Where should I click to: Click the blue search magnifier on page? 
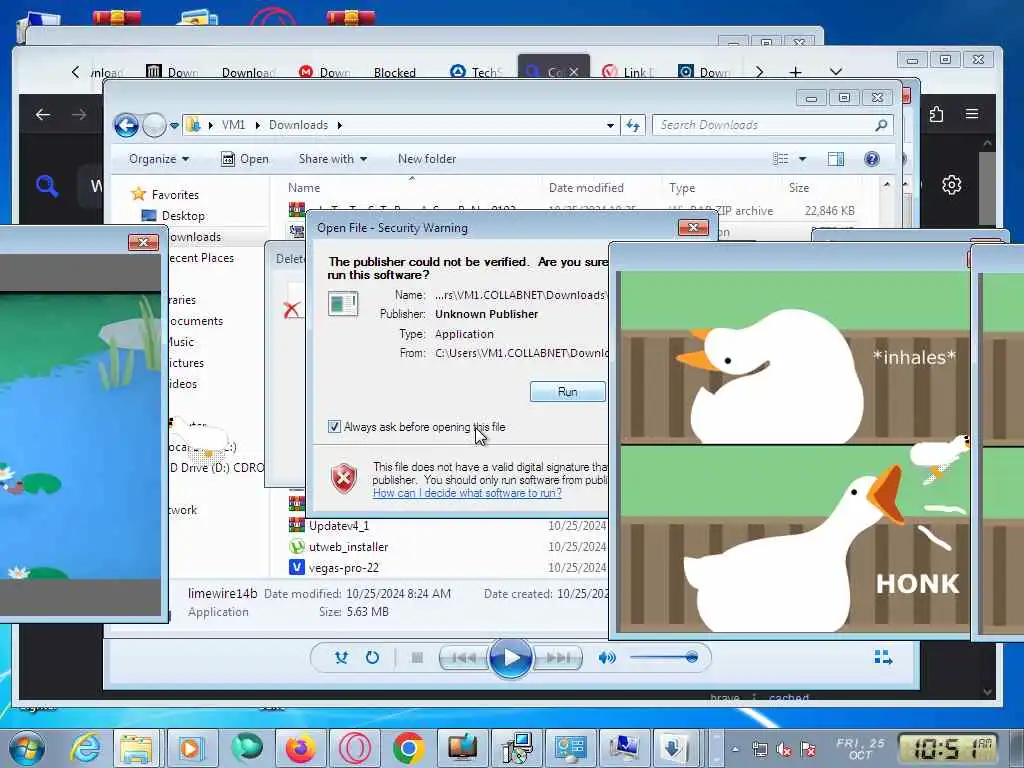pos(46,185)
